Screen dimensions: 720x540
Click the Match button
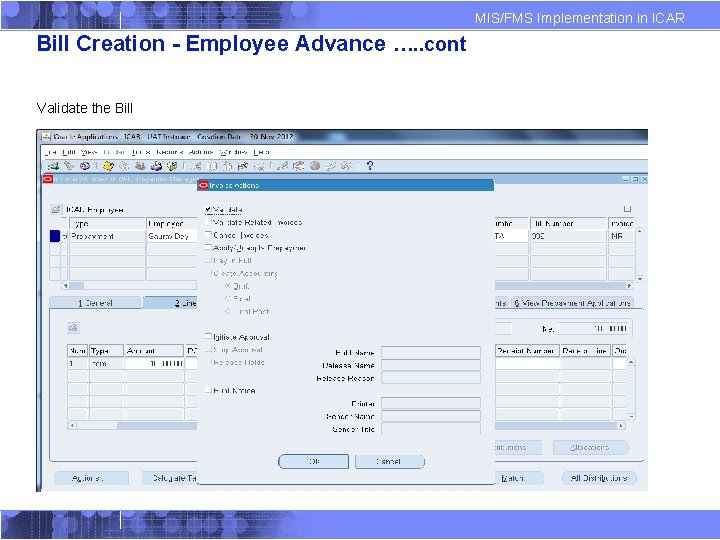[x=519, y=478]
